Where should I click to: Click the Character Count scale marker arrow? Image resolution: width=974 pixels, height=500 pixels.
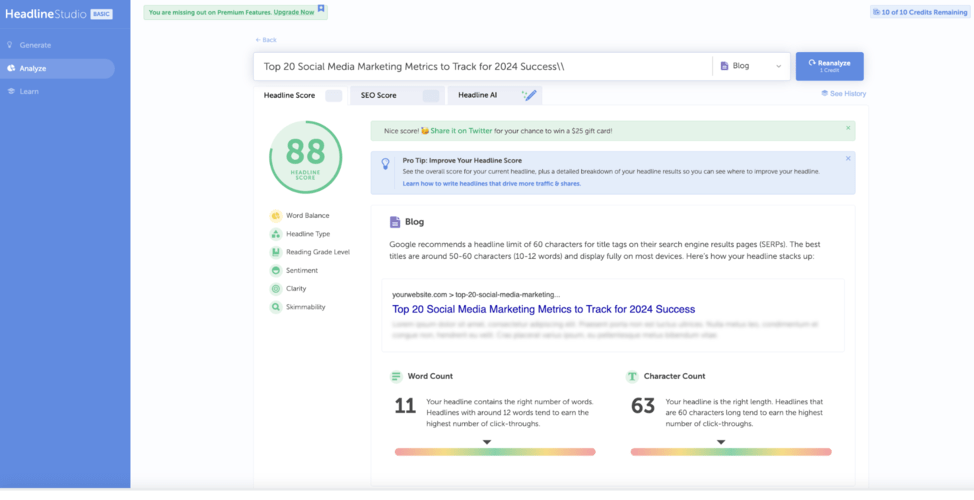pyautogui.click(x=721, y=442)
